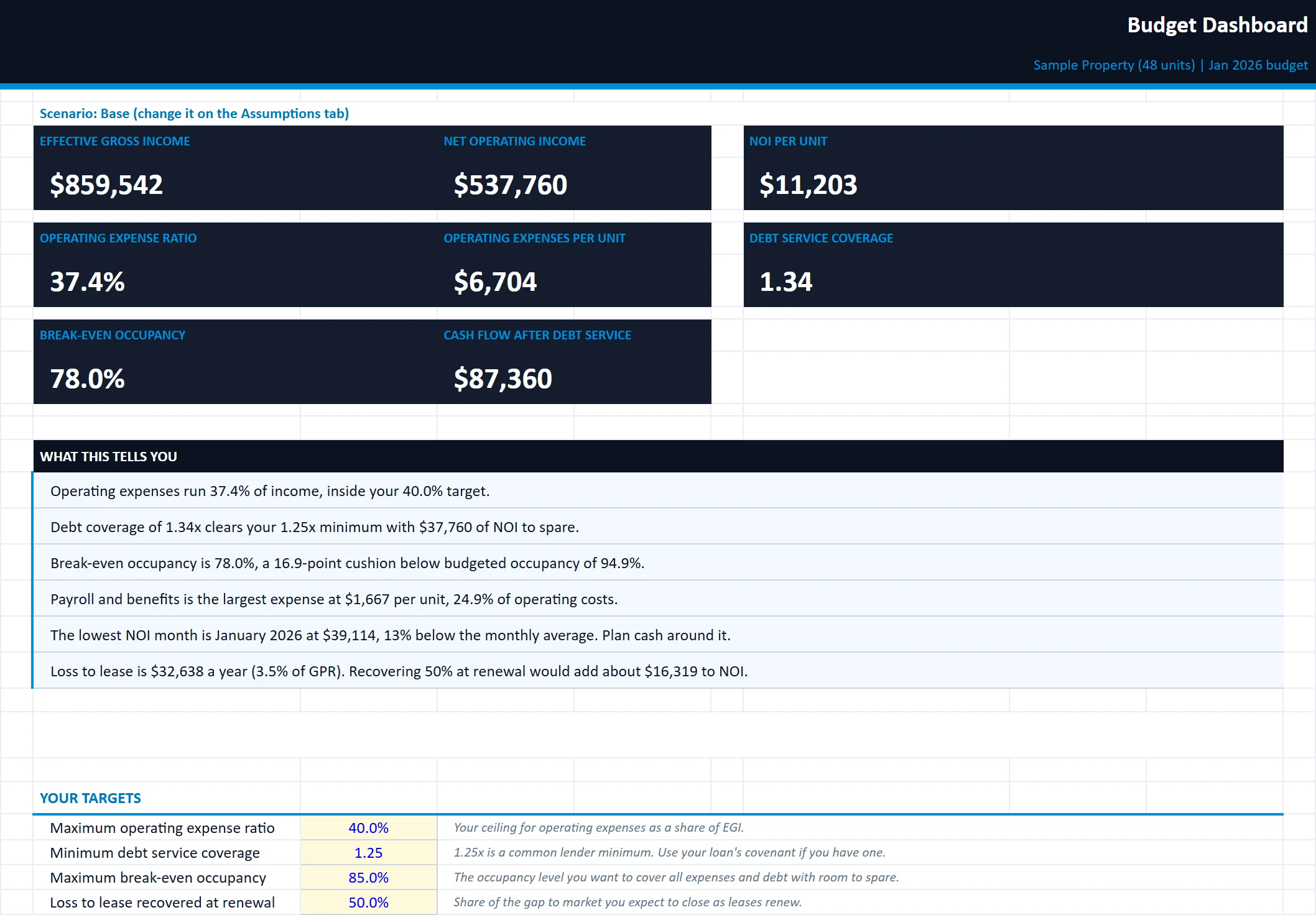Image resolution: width=1316 pixels, height=915 pixels.
Task: Click Debt Service Coverage value 1.34
Action: pos(785,282)
